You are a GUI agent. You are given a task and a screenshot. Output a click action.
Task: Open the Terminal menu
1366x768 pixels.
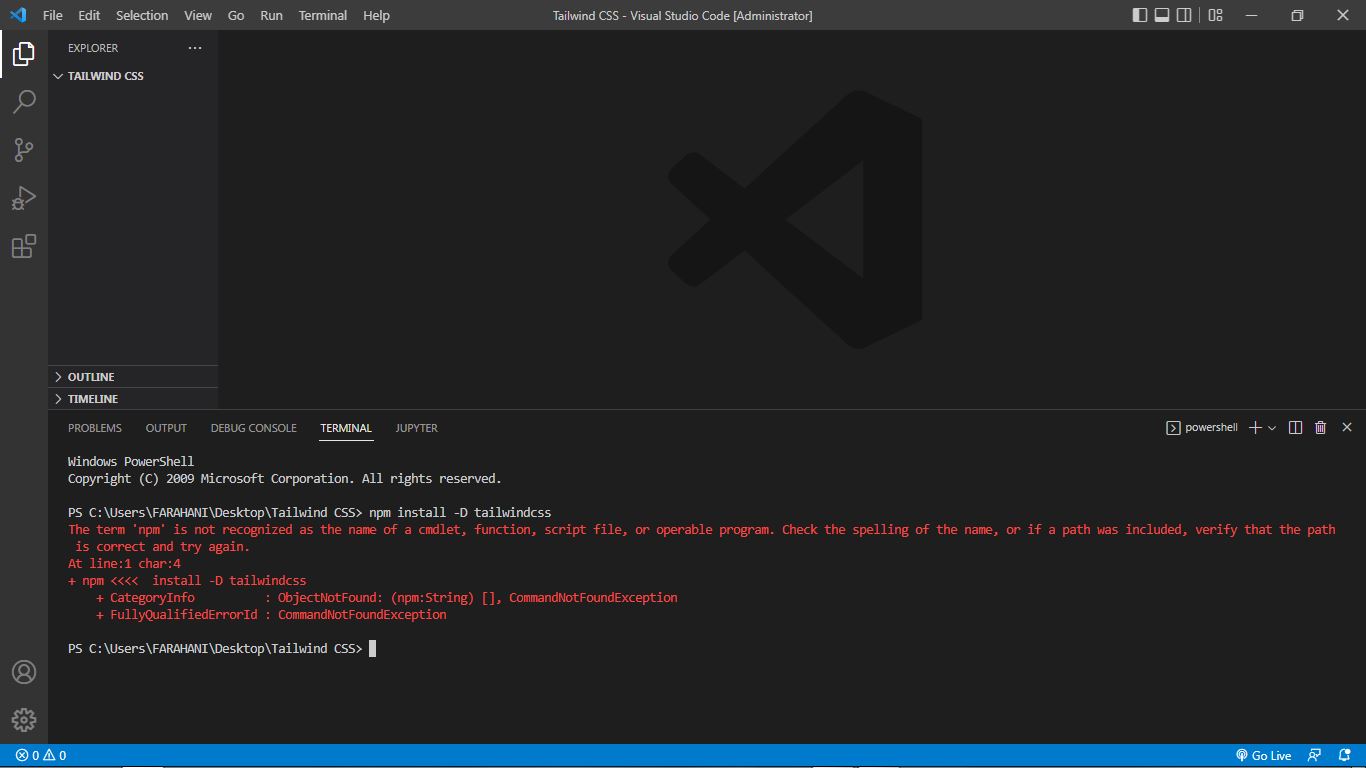click(323, 15)
